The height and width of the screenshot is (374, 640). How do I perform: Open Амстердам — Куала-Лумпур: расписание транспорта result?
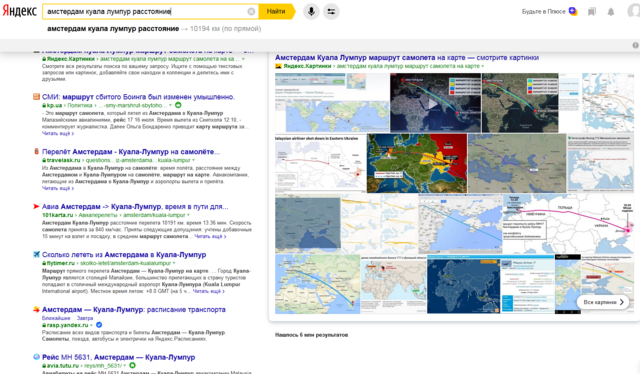click(x=134, y=309)
